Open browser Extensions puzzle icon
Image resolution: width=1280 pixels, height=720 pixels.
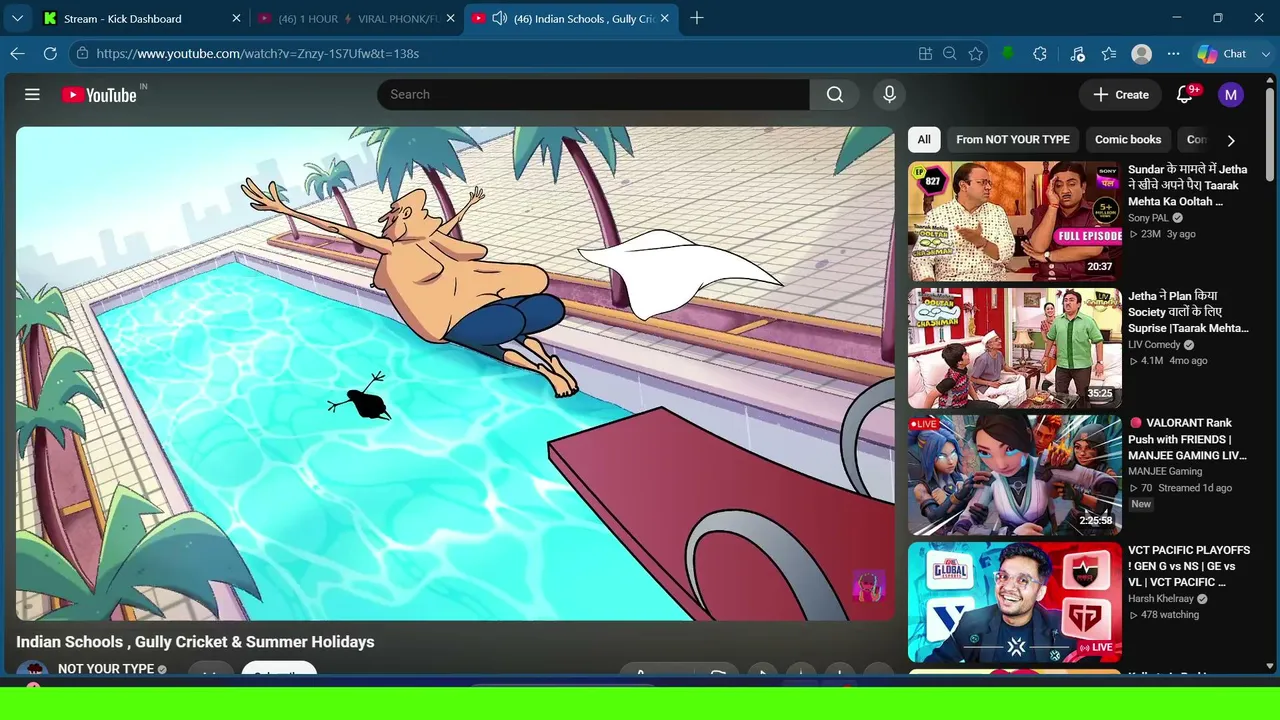click(x=1040, y=54)
